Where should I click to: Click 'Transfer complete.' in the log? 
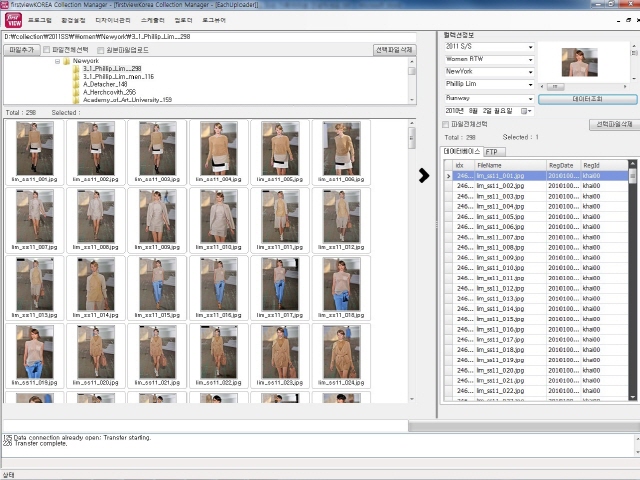[x=41, y=444]
